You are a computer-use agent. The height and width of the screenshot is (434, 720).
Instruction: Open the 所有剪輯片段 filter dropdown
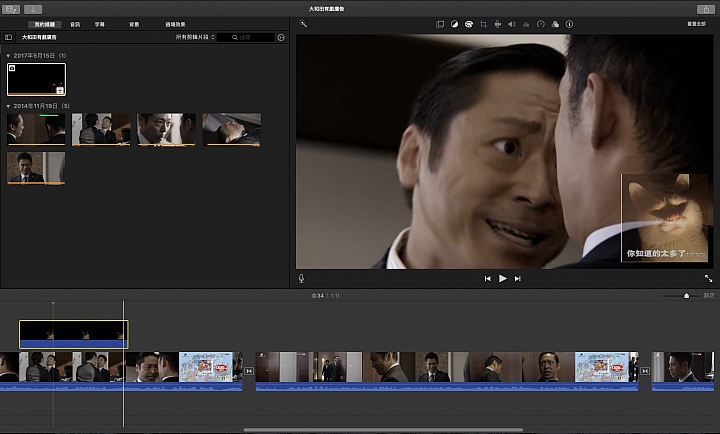[195, 37]
